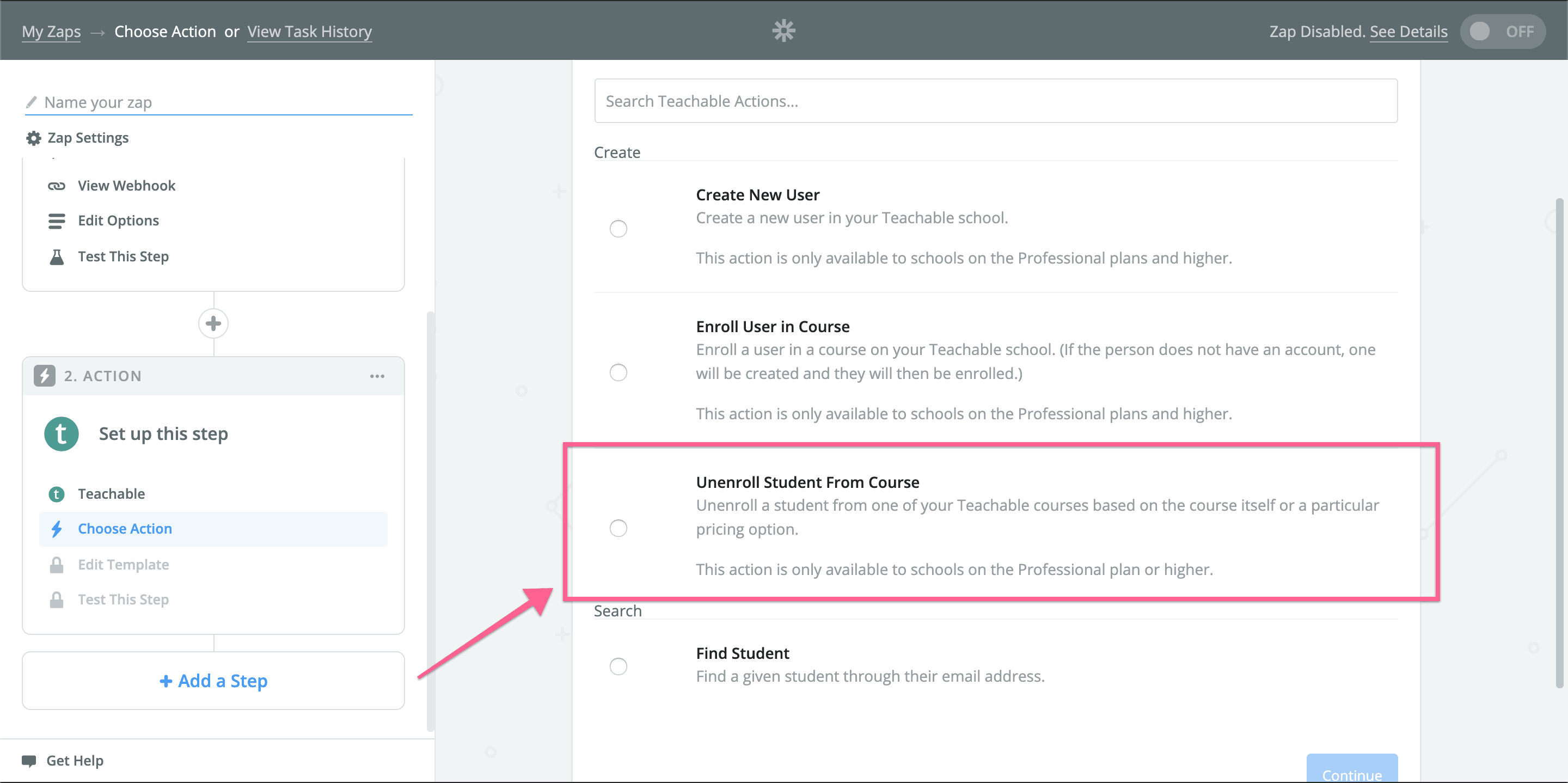Open Choose Action in the step list

click(x=213, y=529)
